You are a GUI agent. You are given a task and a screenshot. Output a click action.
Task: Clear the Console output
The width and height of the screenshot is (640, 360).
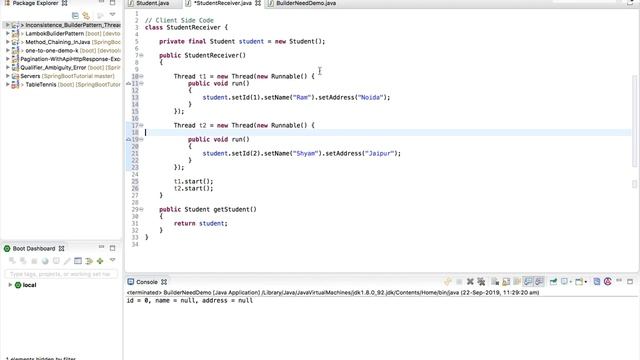[x=495, y=282]
